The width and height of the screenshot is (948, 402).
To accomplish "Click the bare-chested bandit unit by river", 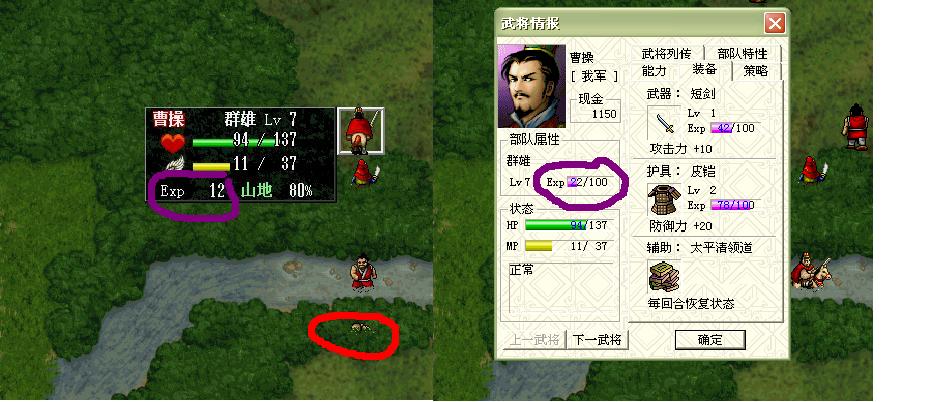I will click(363, 272).
